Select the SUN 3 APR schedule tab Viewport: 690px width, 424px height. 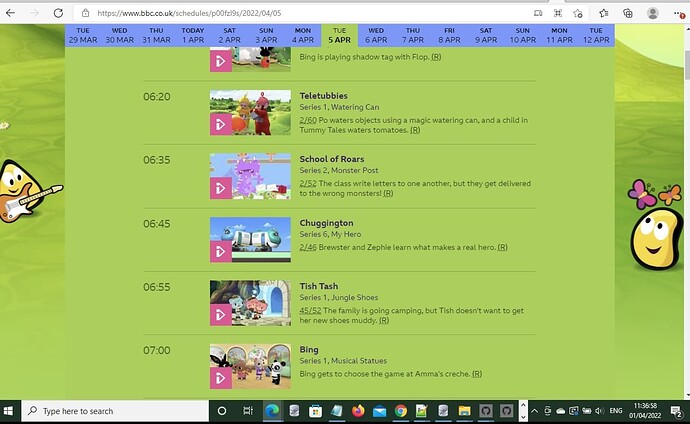pyautogui.click(x=266, y=35)
